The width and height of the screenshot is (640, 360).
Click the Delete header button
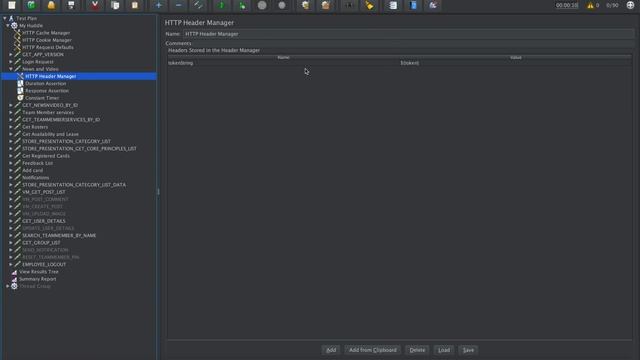coord(417,350)
